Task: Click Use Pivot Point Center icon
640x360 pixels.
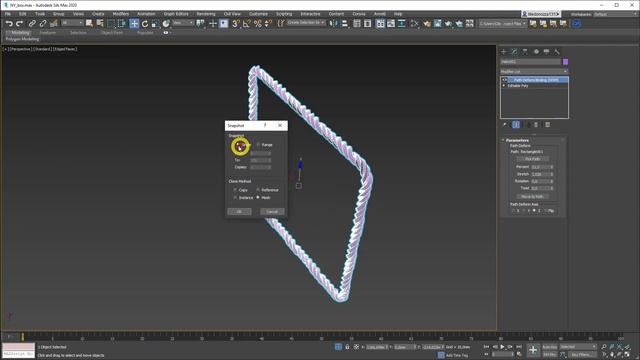Action: click(200, 24)
